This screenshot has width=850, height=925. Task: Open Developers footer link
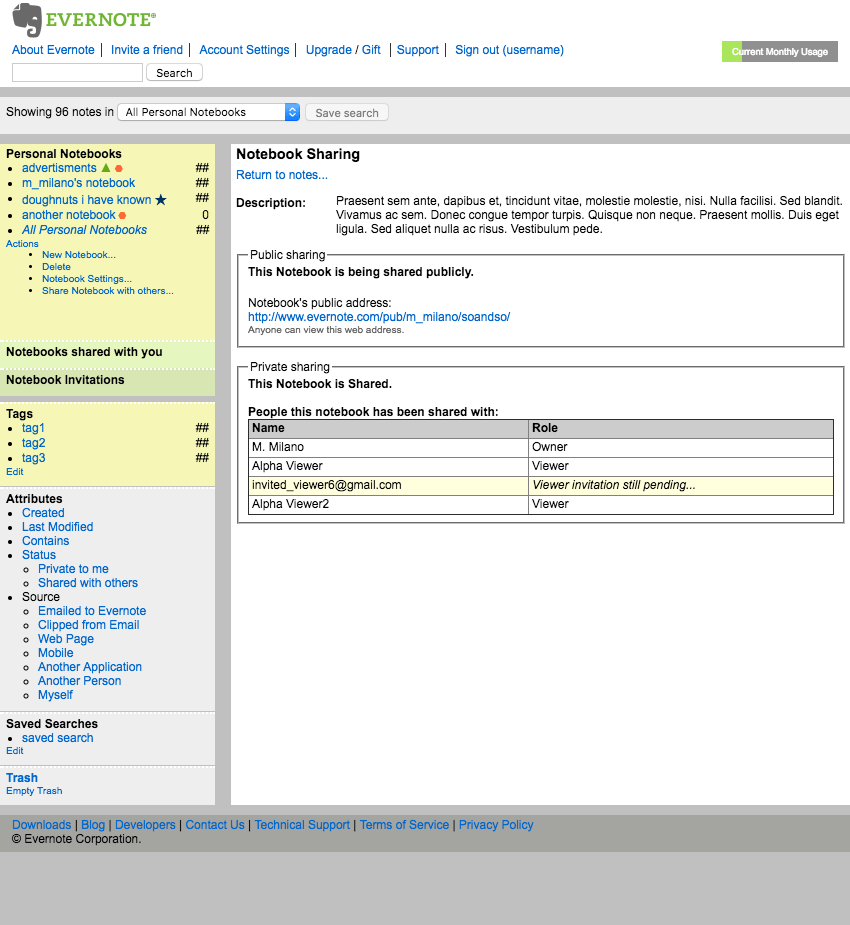pyautogui.click(x=145, y=825)
